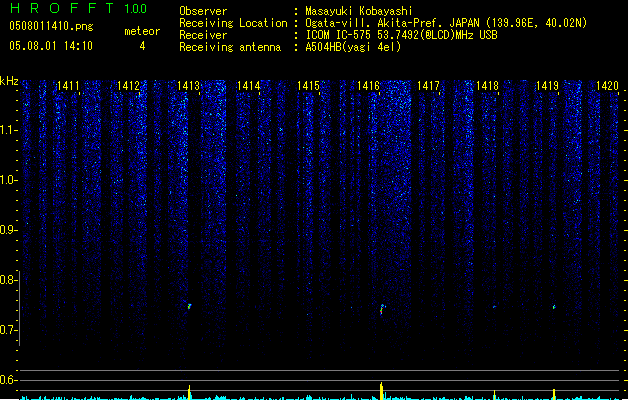Click the small yellow power spike below 1418
The width and height of the screenshot is (629, 400).
pos(494,395)
